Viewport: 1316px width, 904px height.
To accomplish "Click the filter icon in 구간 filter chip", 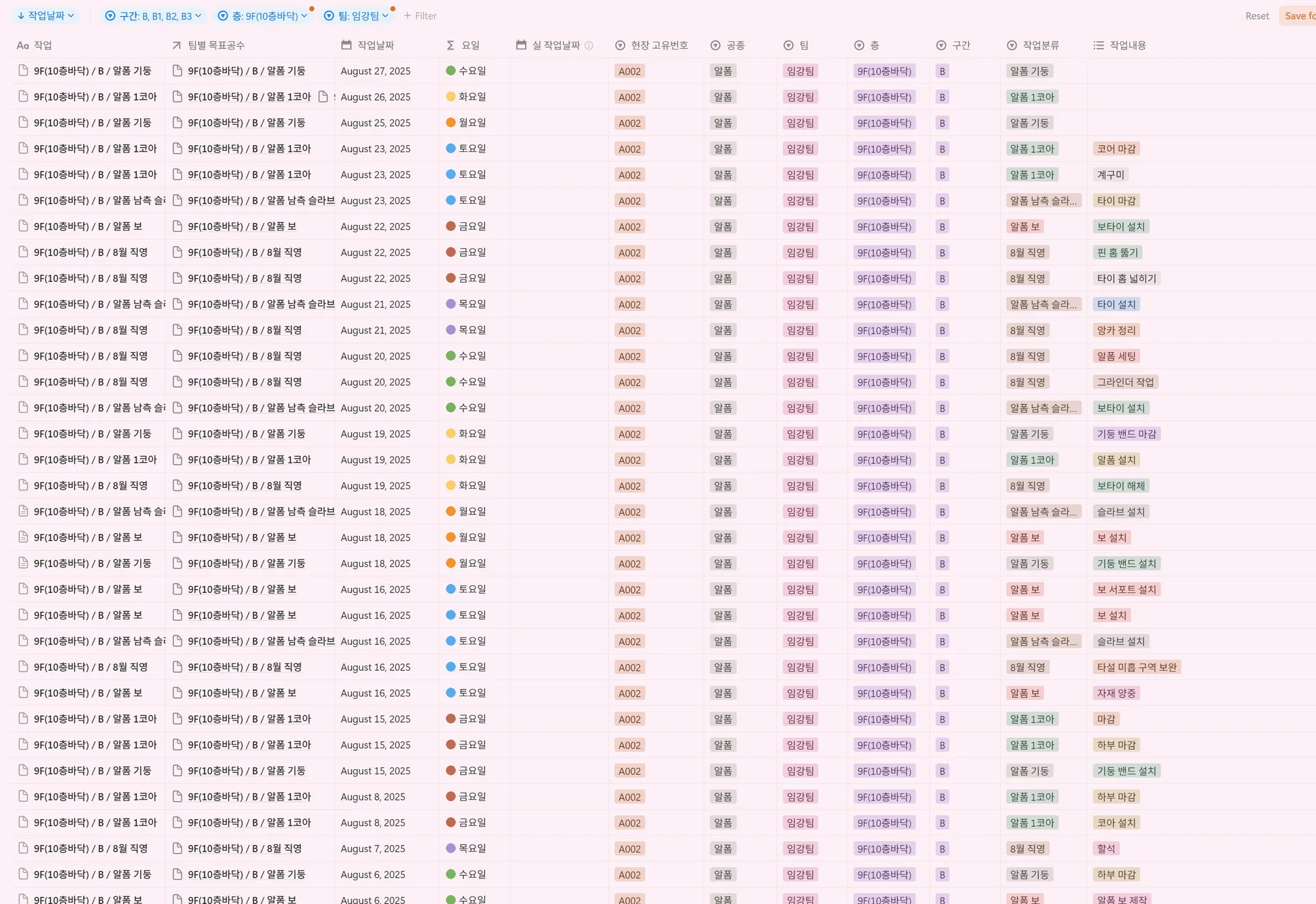I will [110, 16].
